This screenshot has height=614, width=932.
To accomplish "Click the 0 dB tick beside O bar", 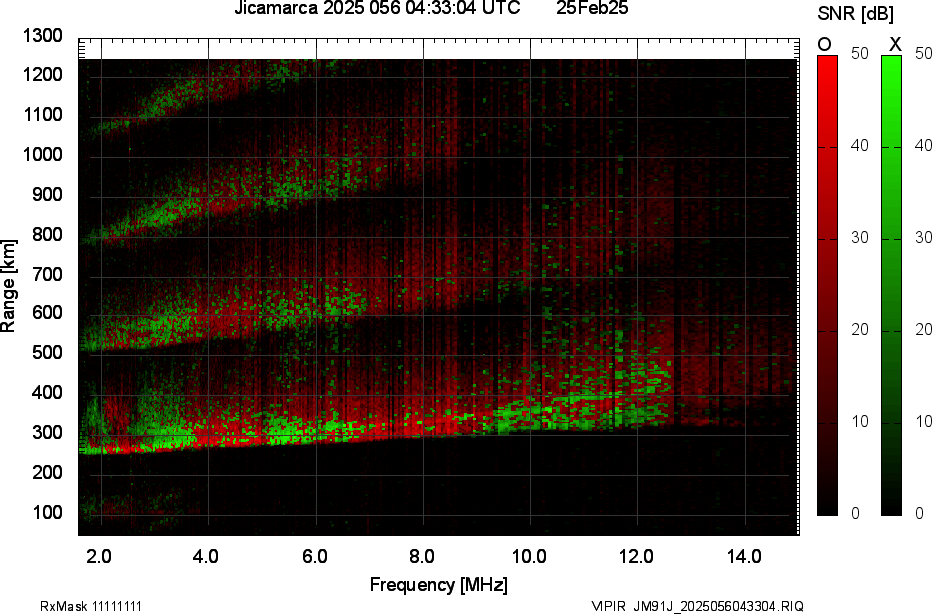I will click(x=855, y=514).
